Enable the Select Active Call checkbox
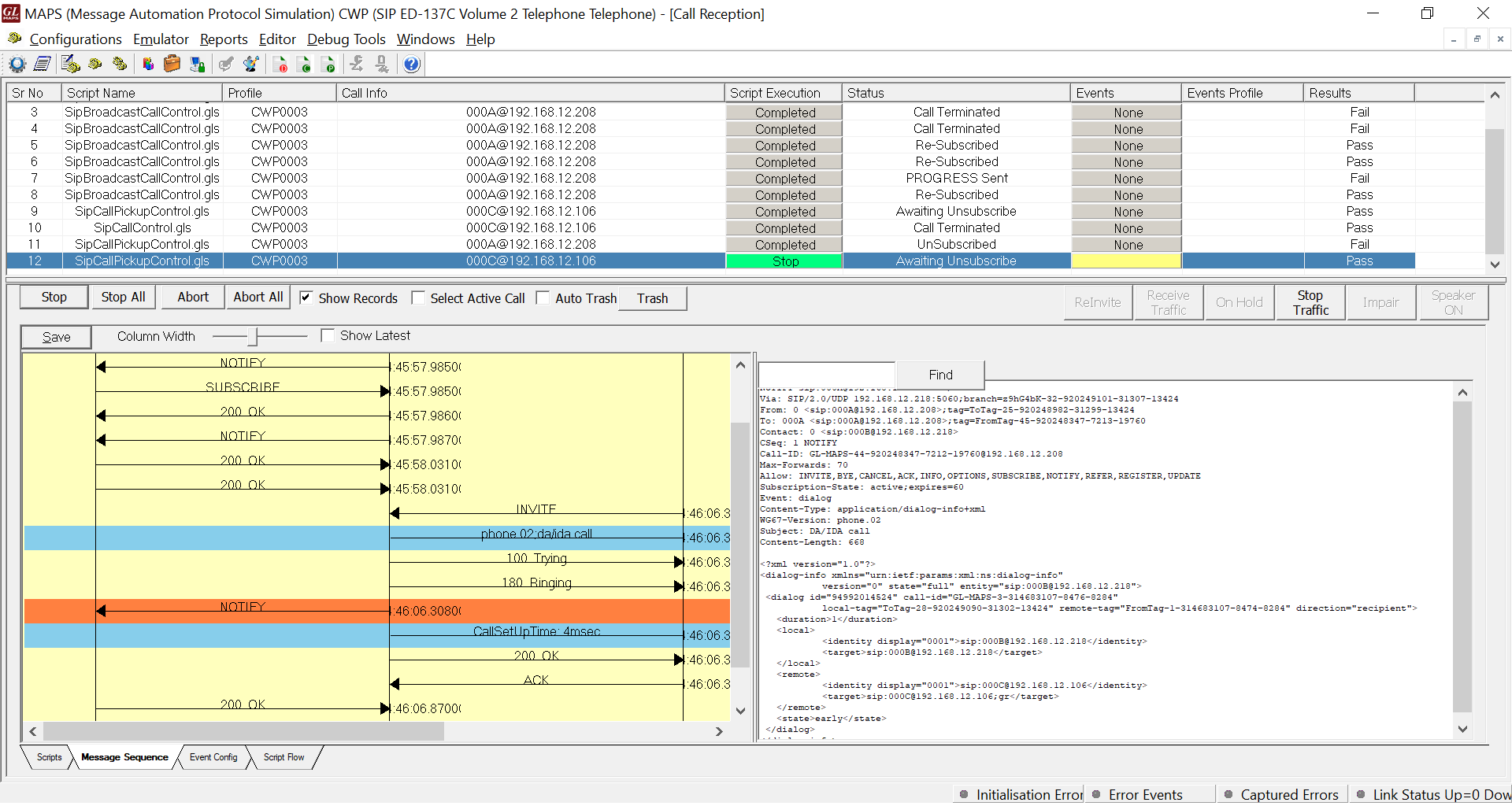Screen dimensions: 1512x806 click(x=418, y=298)
